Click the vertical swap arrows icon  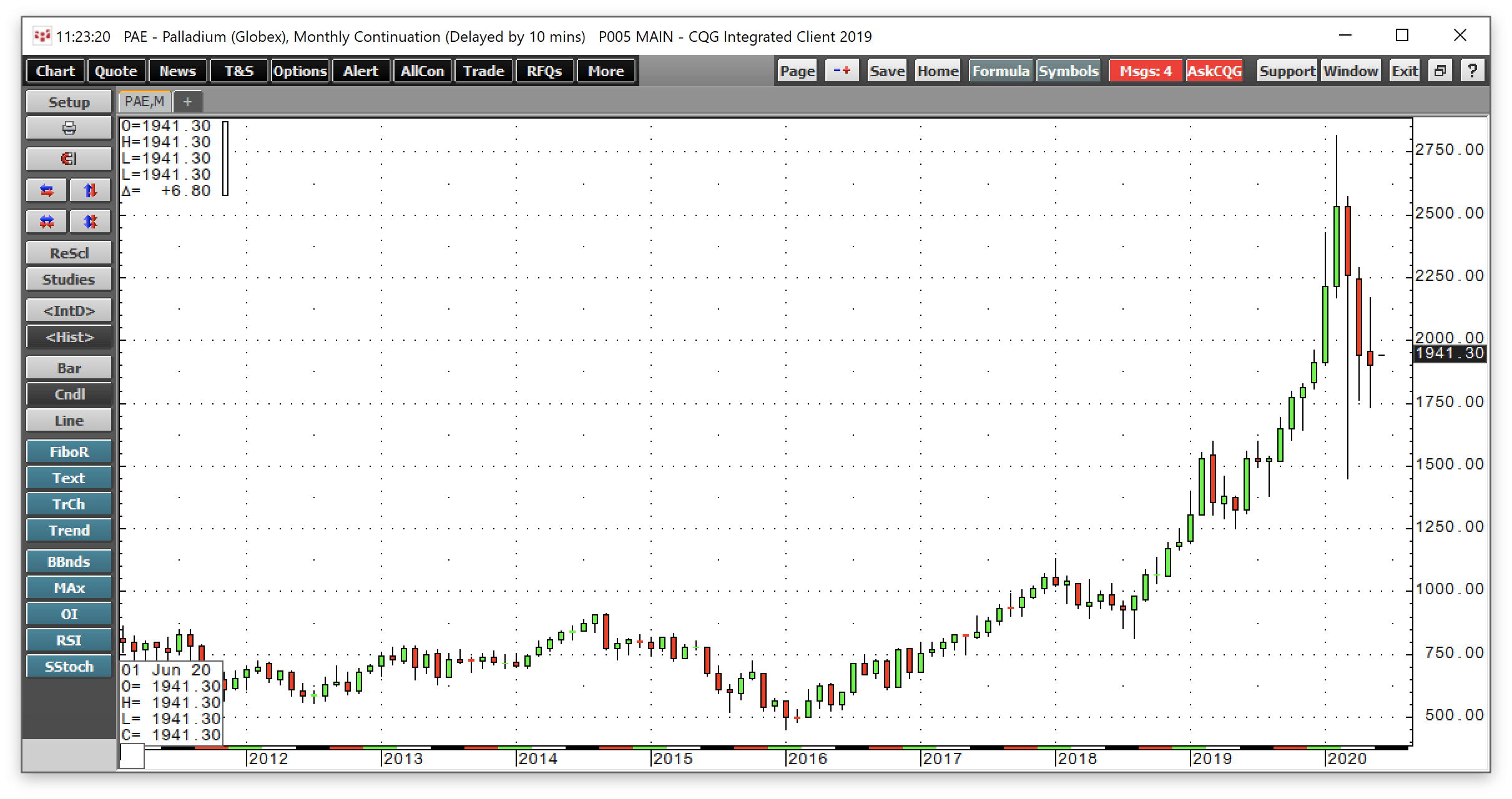tap(91, 190)
